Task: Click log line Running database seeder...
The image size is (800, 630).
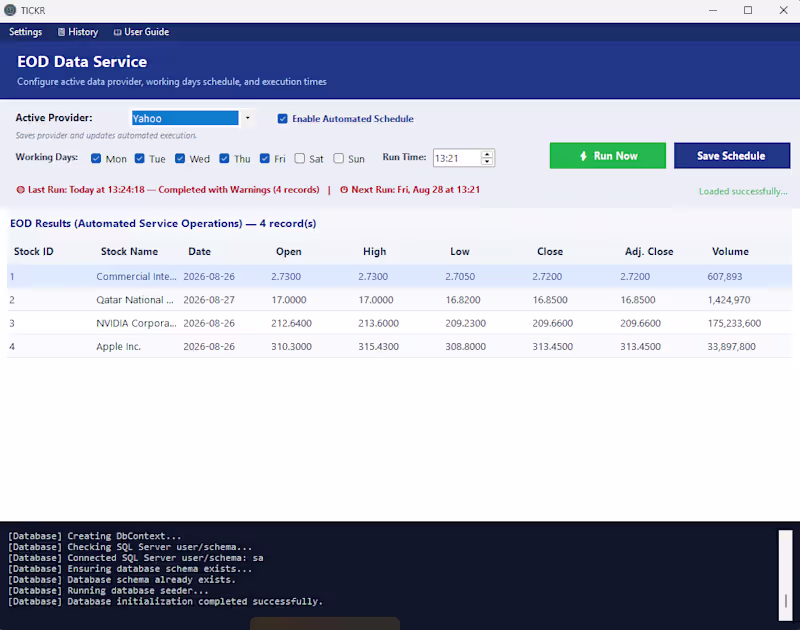Action: [x=108, y=591]
